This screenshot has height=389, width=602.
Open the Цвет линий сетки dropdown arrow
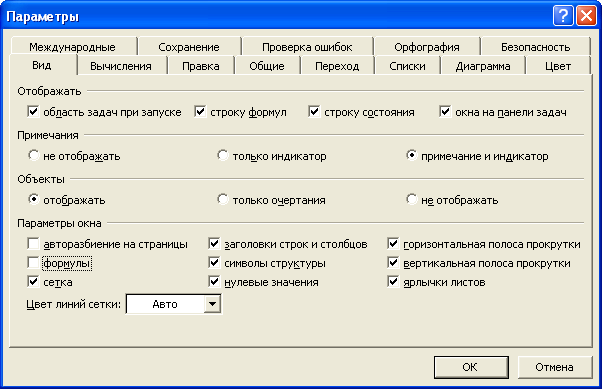[x=212, y=304]
